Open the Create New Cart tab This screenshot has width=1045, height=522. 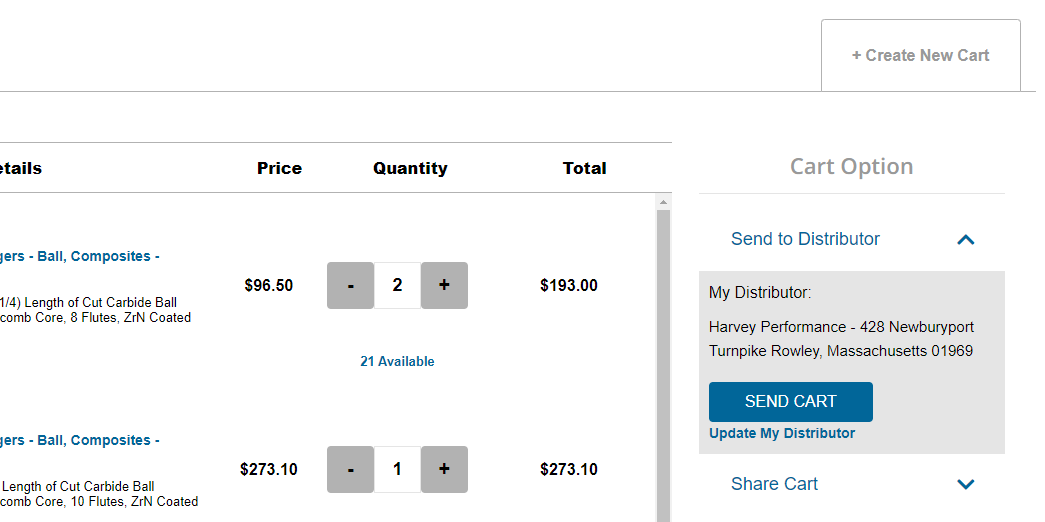pos(920,56)
